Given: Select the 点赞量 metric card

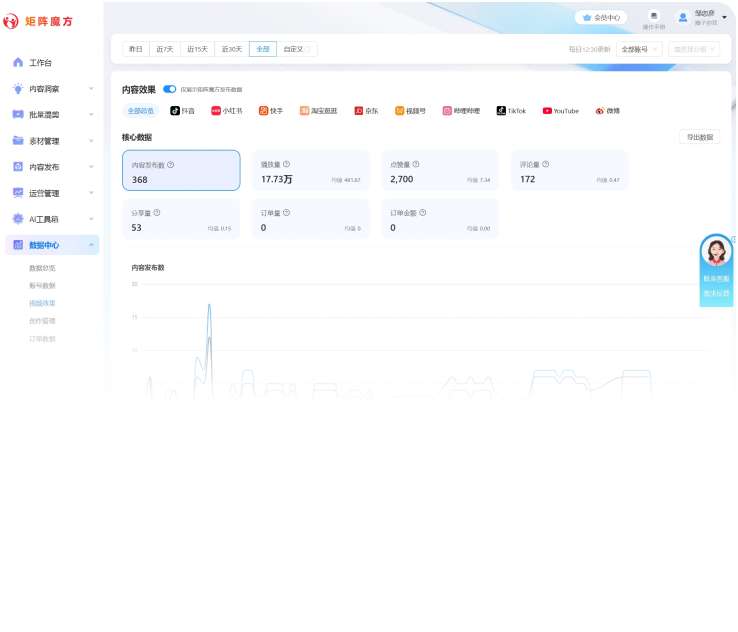Looking at the screenshot, I should point(439,171).
